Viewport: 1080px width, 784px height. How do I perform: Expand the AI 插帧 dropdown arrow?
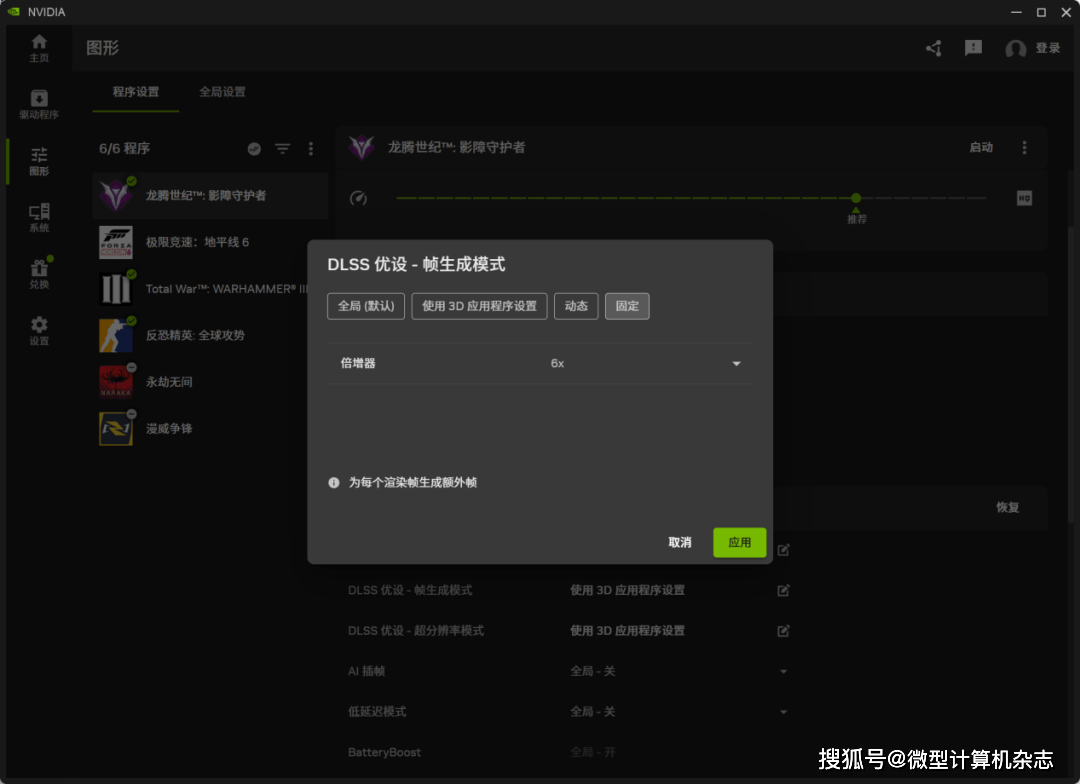point(783,672)
